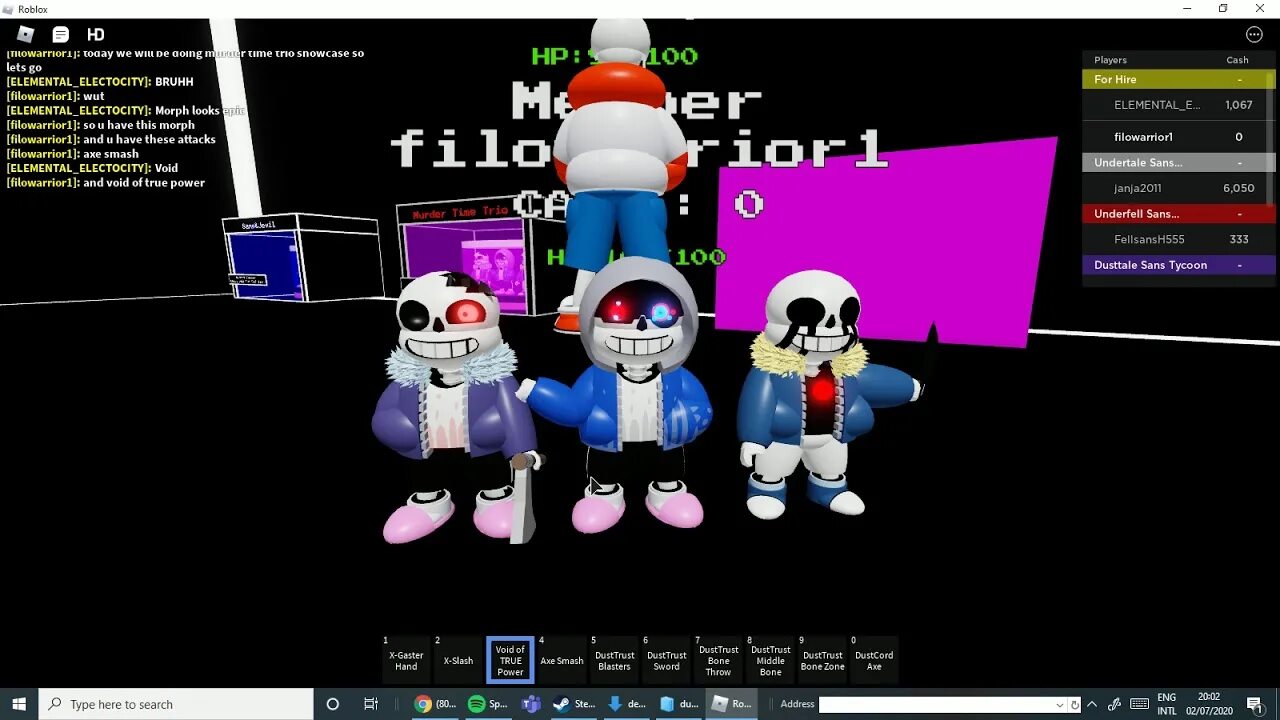Image resolution: width=1280 pixels, height=720 pixels.
Task: Open the three-dots settings menu in the top bar
Action: (1254, 35)
